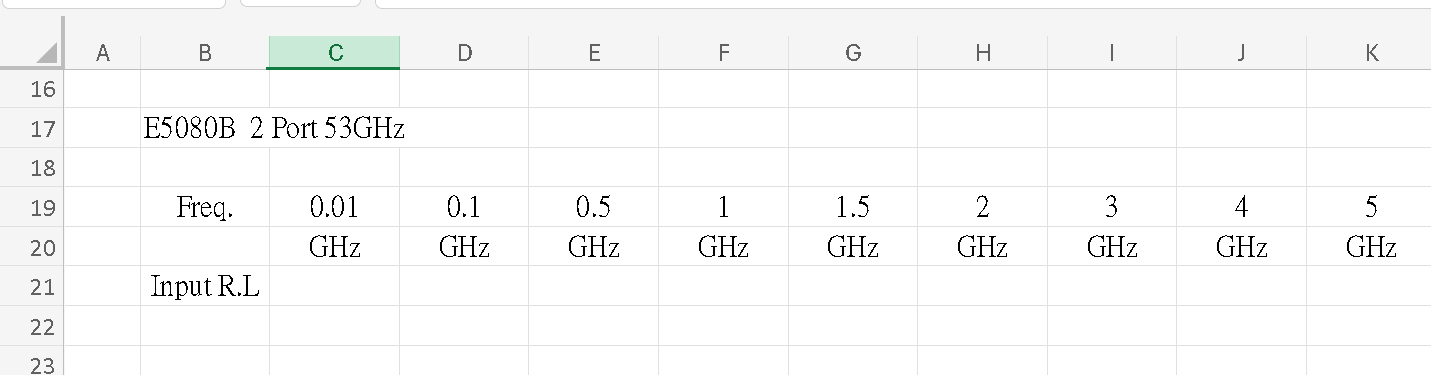Select the Input R.L cell
The width and height of the screenshot is (1431, 375).
[205, 287]
